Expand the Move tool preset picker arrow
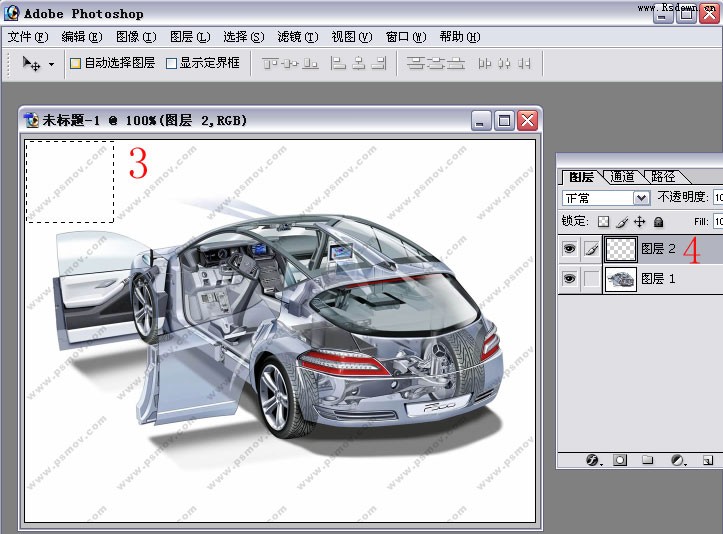723x534 pixels. coord(51,64)
